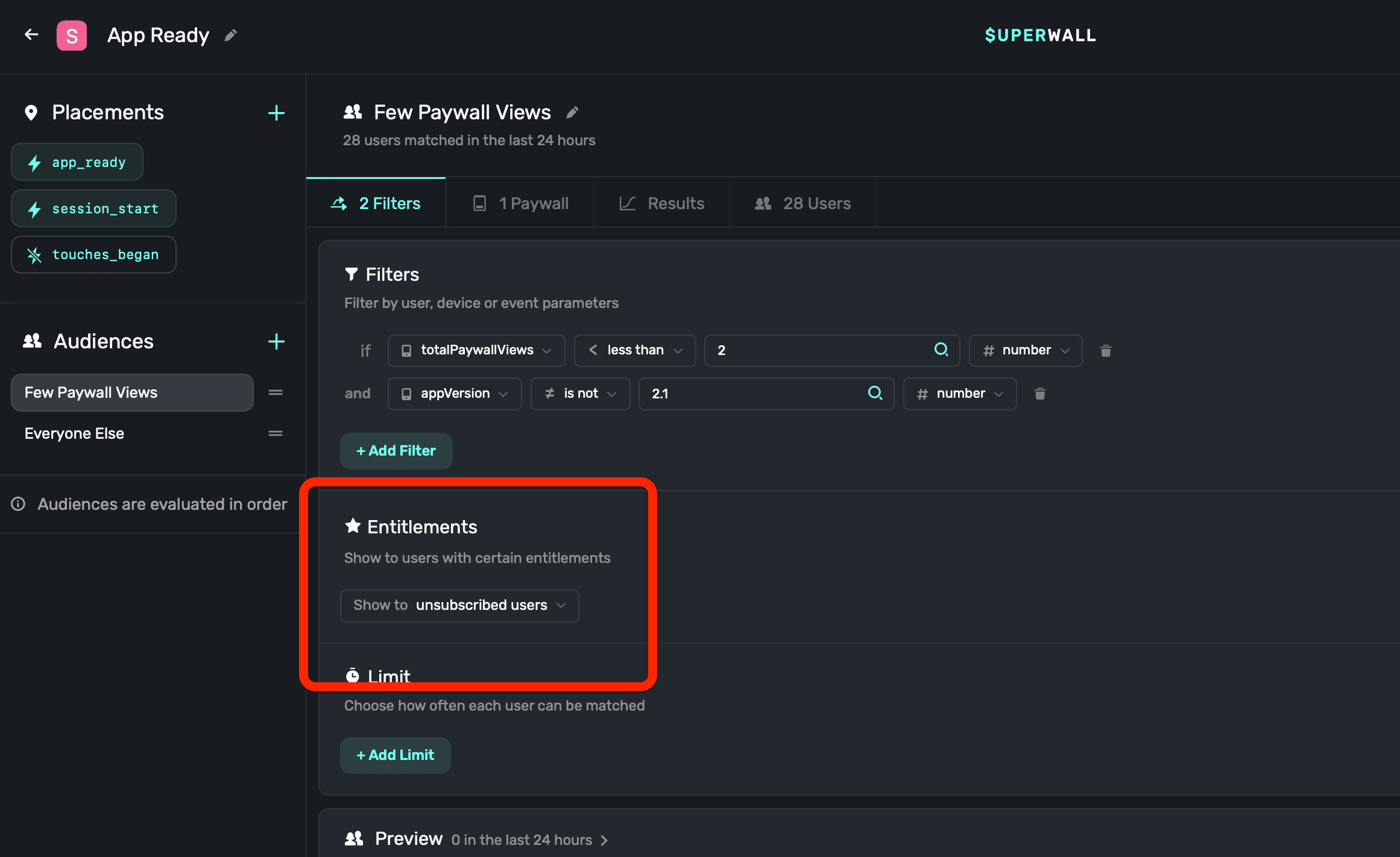1400x857 pixels.
Task: Open the Results tab
Action: pyautogui.click(x=662, y=204)
